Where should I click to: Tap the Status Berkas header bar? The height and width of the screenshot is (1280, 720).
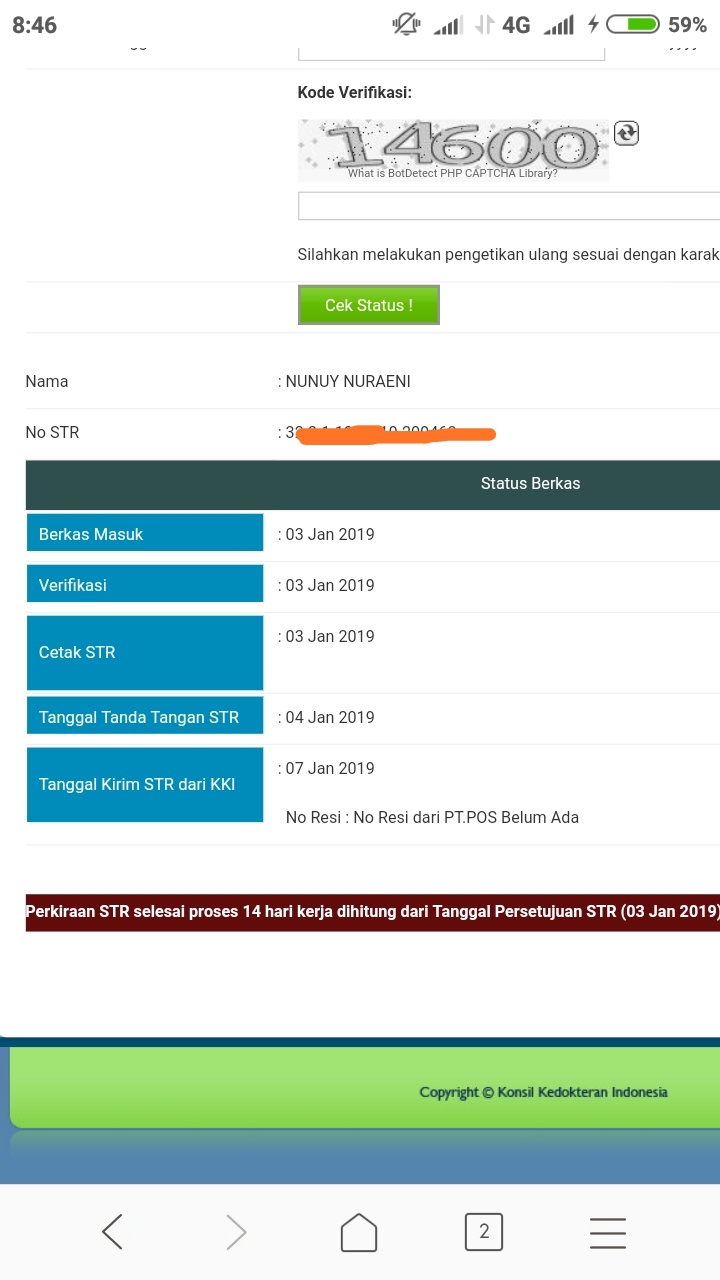tap(530, 483)
